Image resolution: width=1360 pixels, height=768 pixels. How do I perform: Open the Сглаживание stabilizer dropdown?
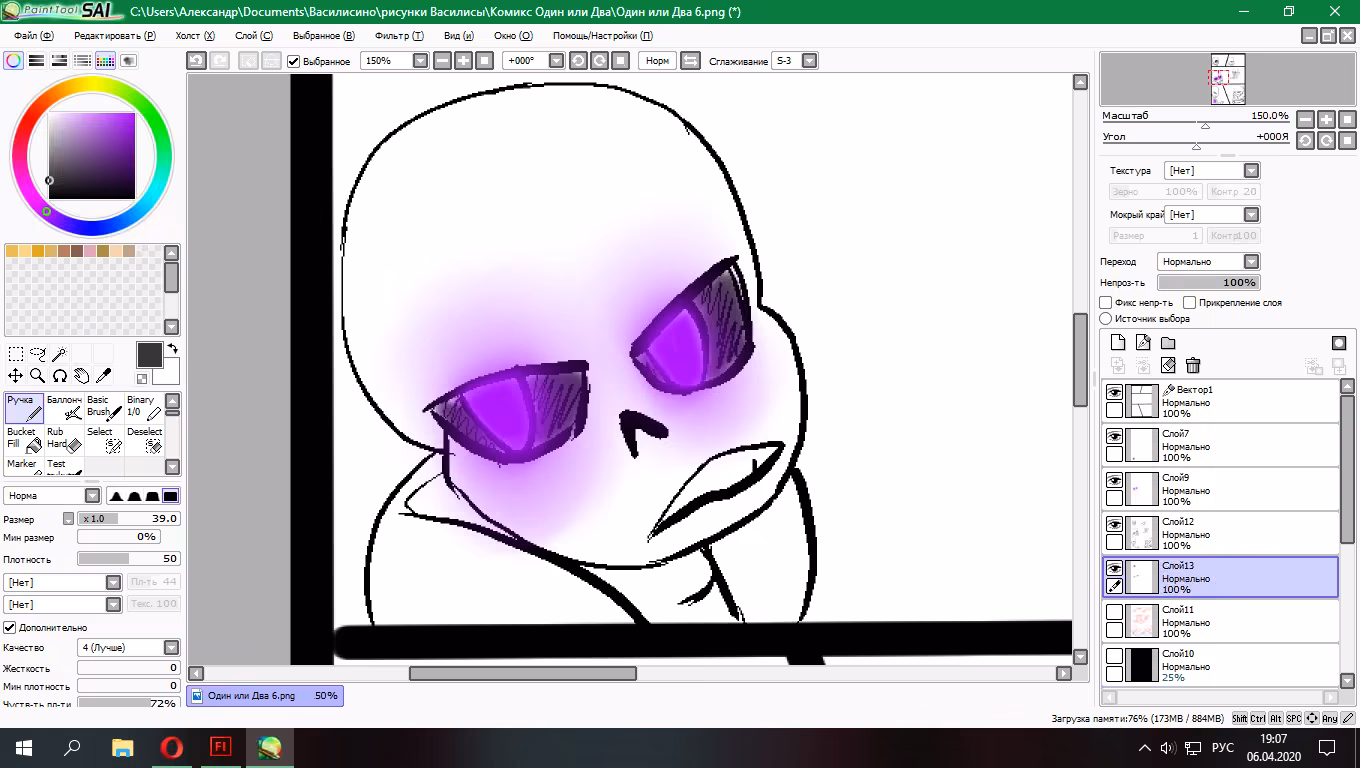pos(809,61)
